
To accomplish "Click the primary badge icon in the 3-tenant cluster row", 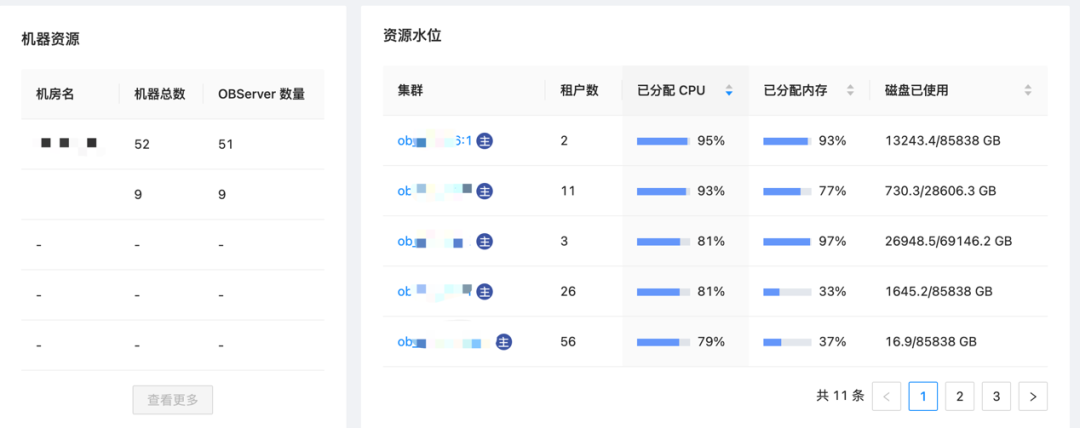I will (485, 241).
